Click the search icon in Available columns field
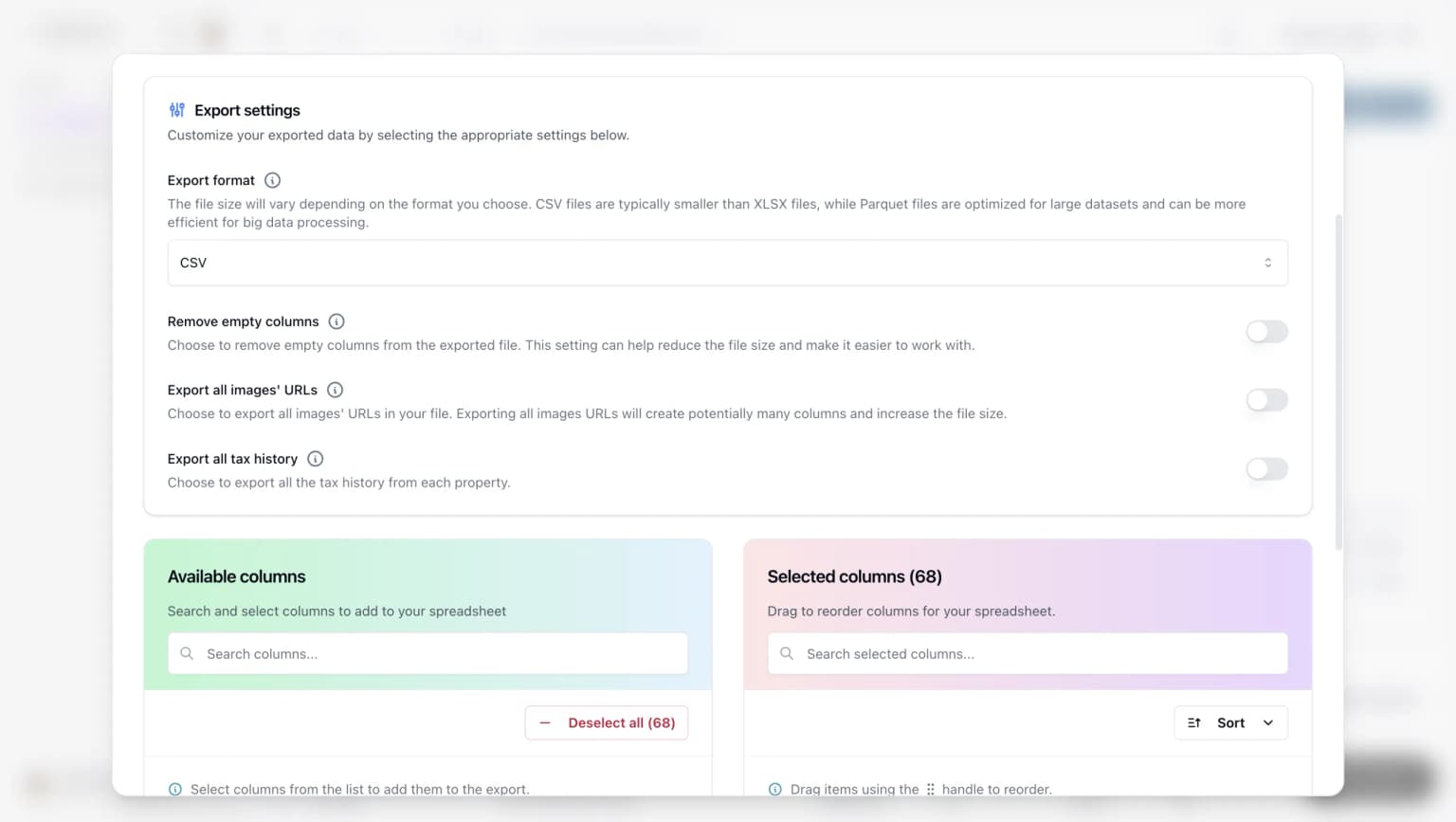 coord(187,654)
